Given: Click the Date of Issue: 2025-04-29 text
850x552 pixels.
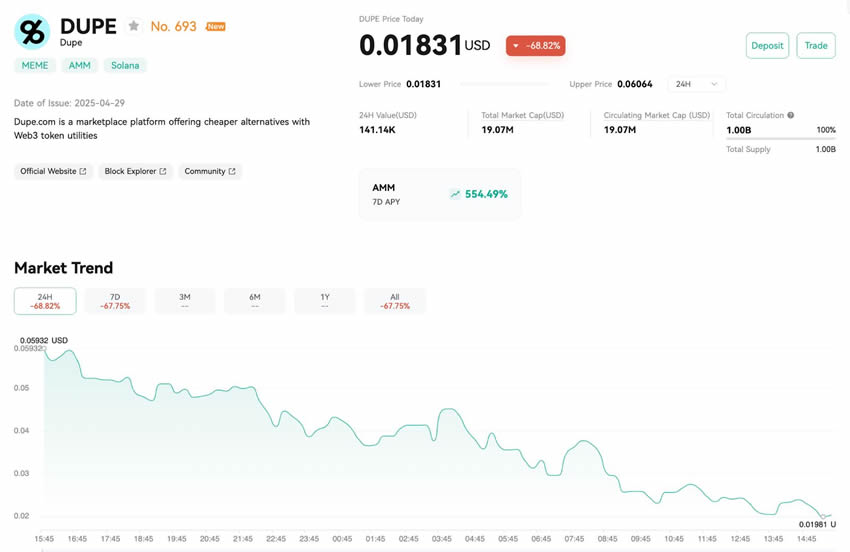Looking at the screenshot, I should tap(69, 102).
